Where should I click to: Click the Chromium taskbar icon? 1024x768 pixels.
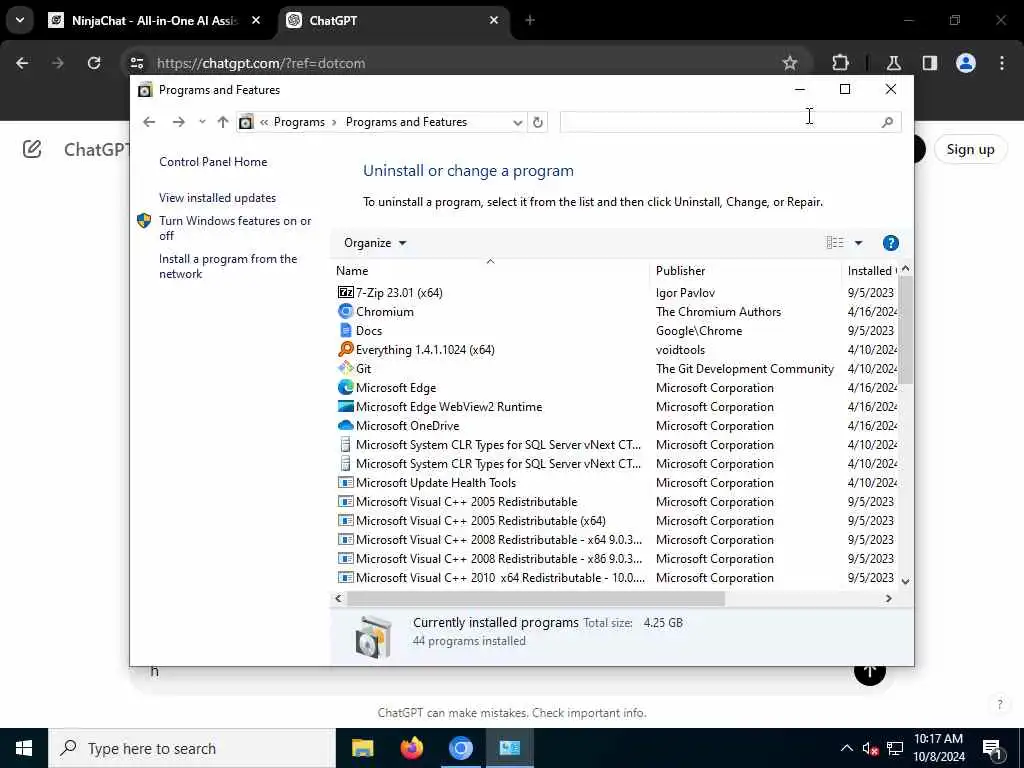(x=460, y=748)
